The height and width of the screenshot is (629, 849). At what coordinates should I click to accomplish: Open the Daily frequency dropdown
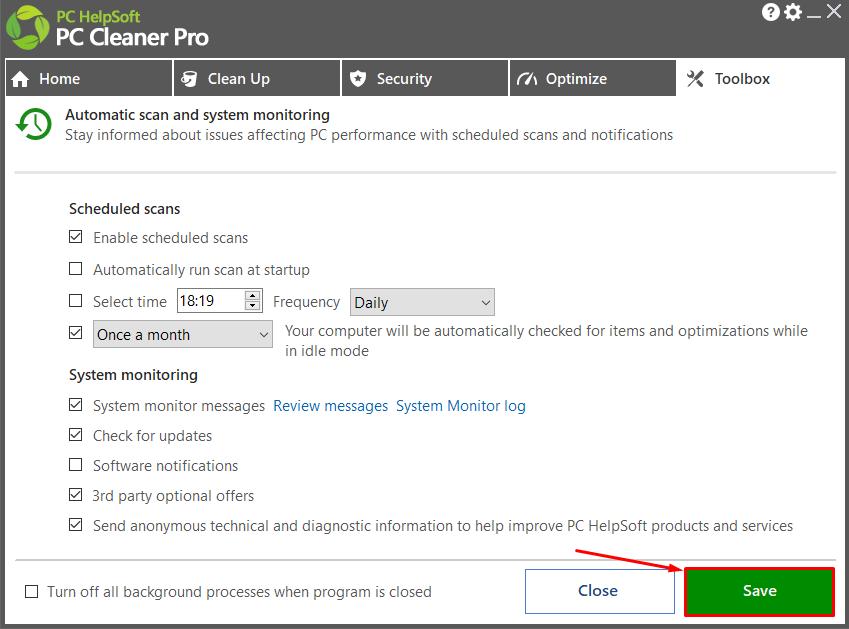coord(422,302)
